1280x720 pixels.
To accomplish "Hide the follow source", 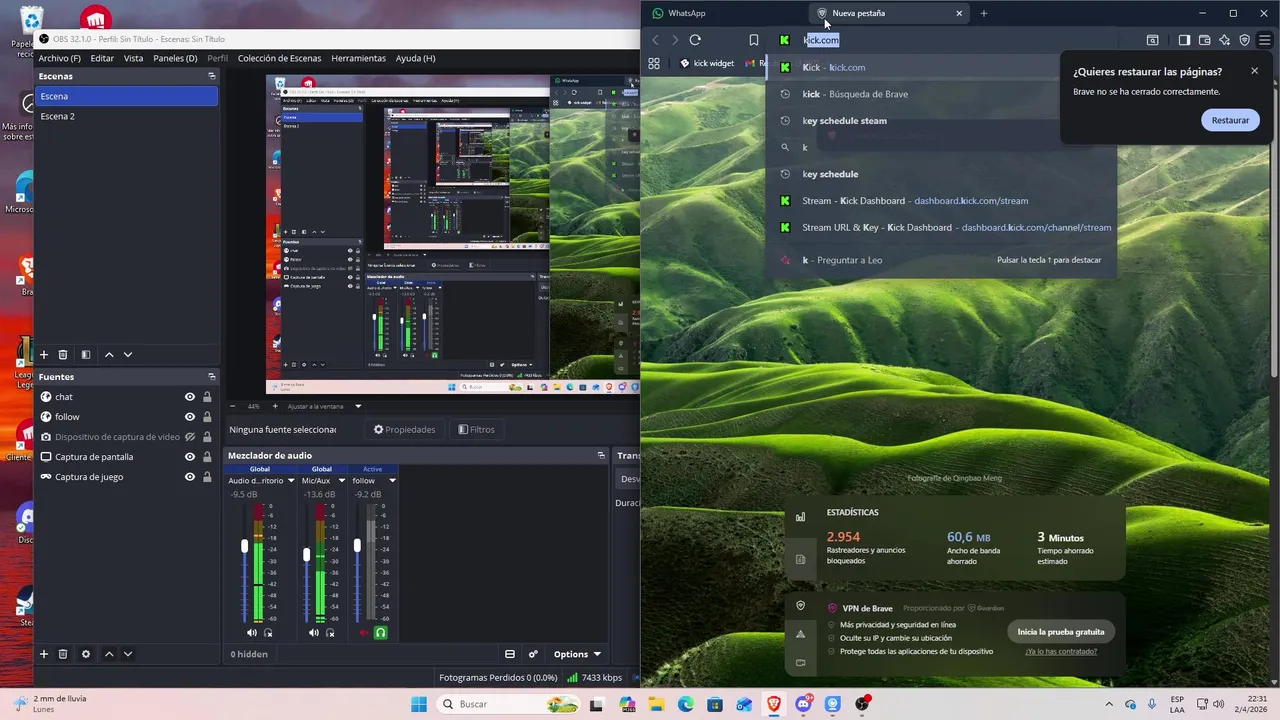I will 189,417.
